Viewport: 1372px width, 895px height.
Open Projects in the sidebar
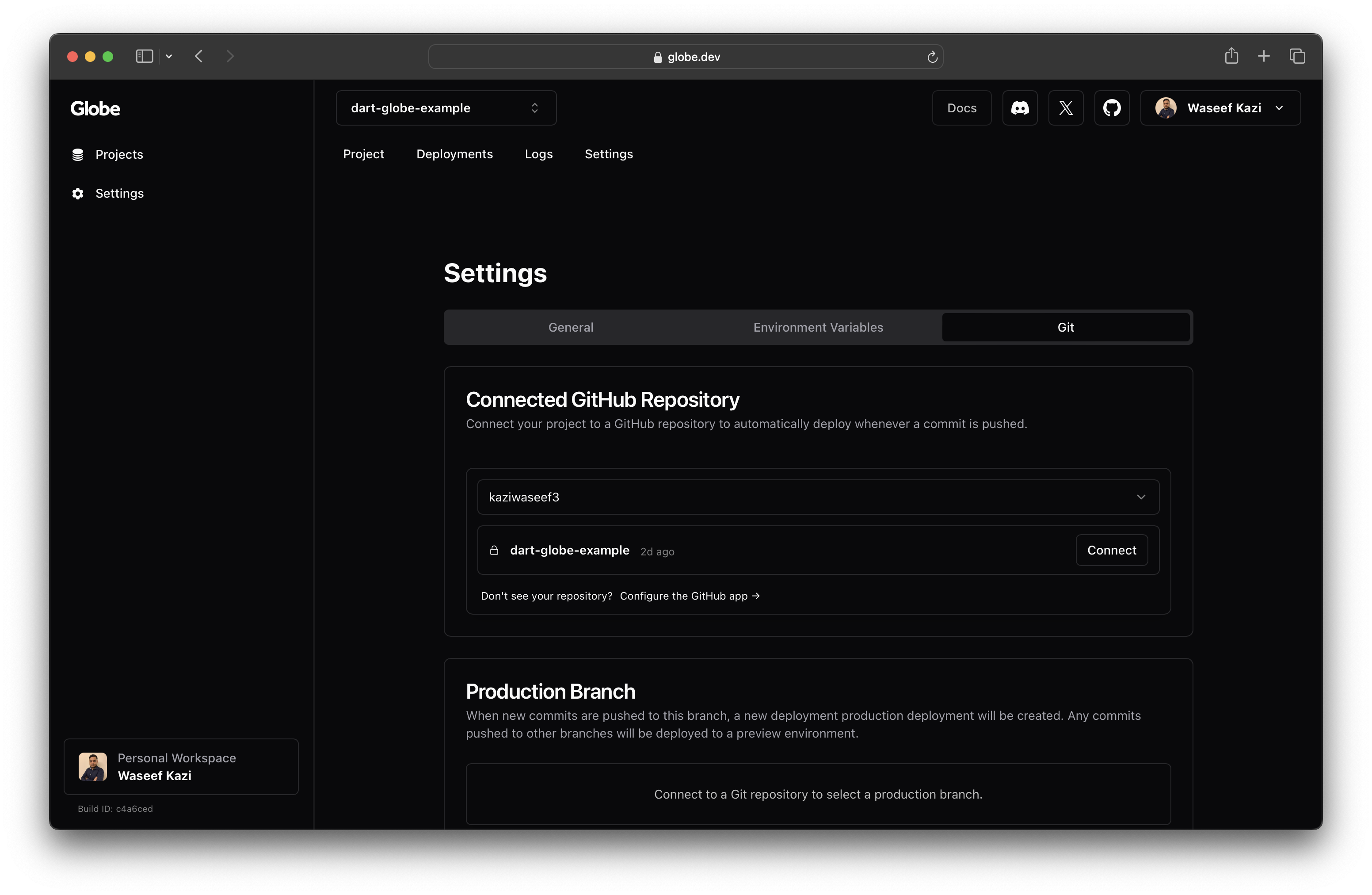pos(119,155)
